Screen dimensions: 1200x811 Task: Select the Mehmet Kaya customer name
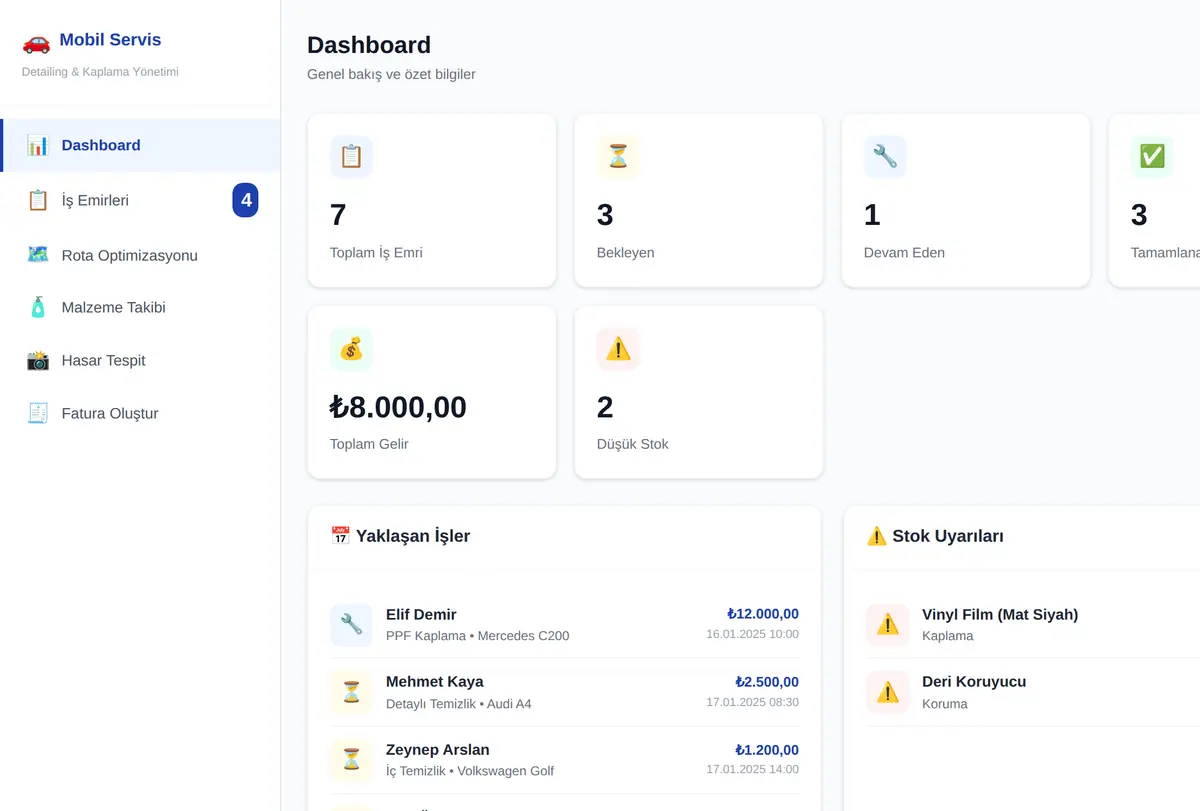coord(435,682)
